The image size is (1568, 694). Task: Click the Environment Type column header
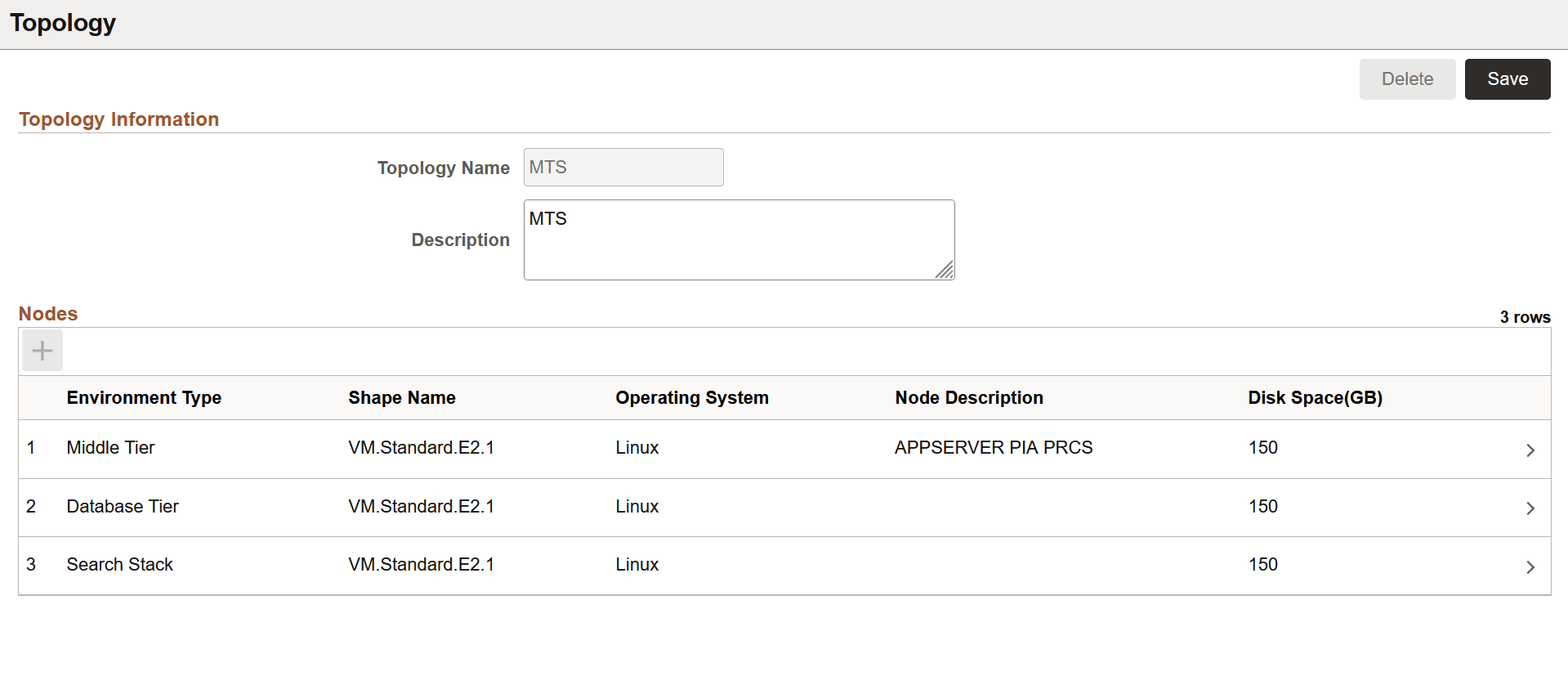[144, 398]
